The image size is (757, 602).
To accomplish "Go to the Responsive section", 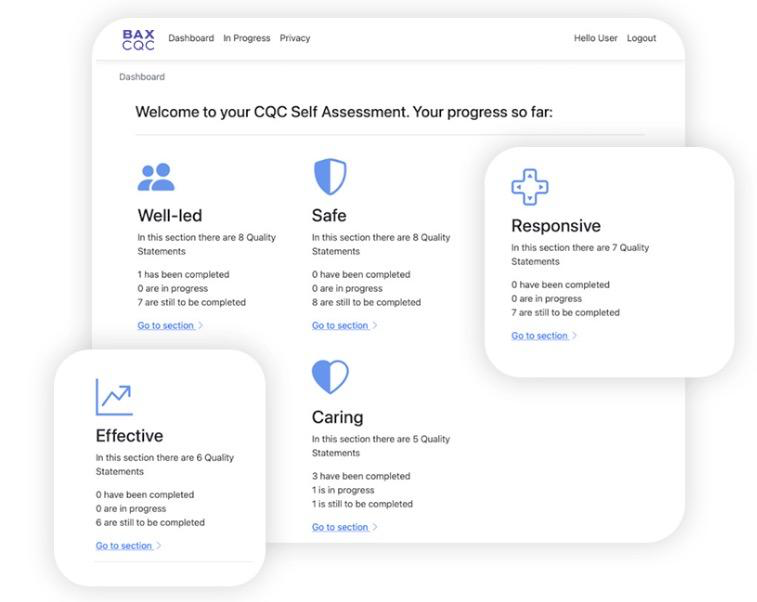I will tap(539, 336).
